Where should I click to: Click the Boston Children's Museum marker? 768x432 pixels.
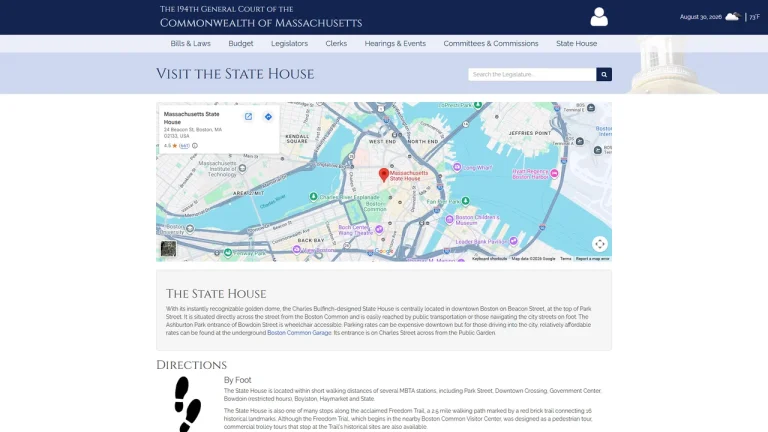(449, 219)
